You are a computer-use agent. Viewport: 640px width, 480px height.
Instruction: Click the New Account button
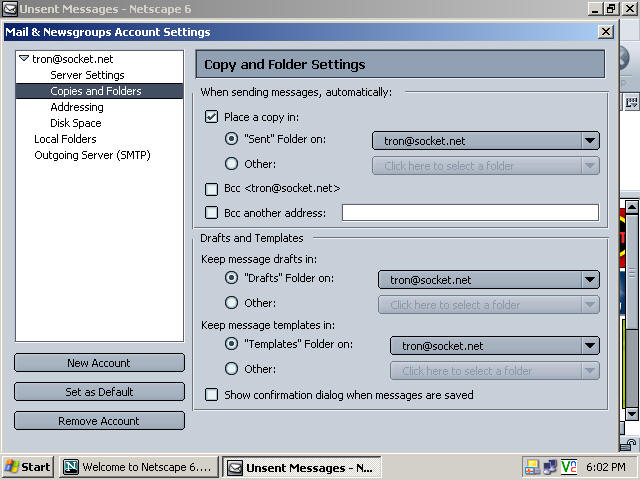point(99,363)
